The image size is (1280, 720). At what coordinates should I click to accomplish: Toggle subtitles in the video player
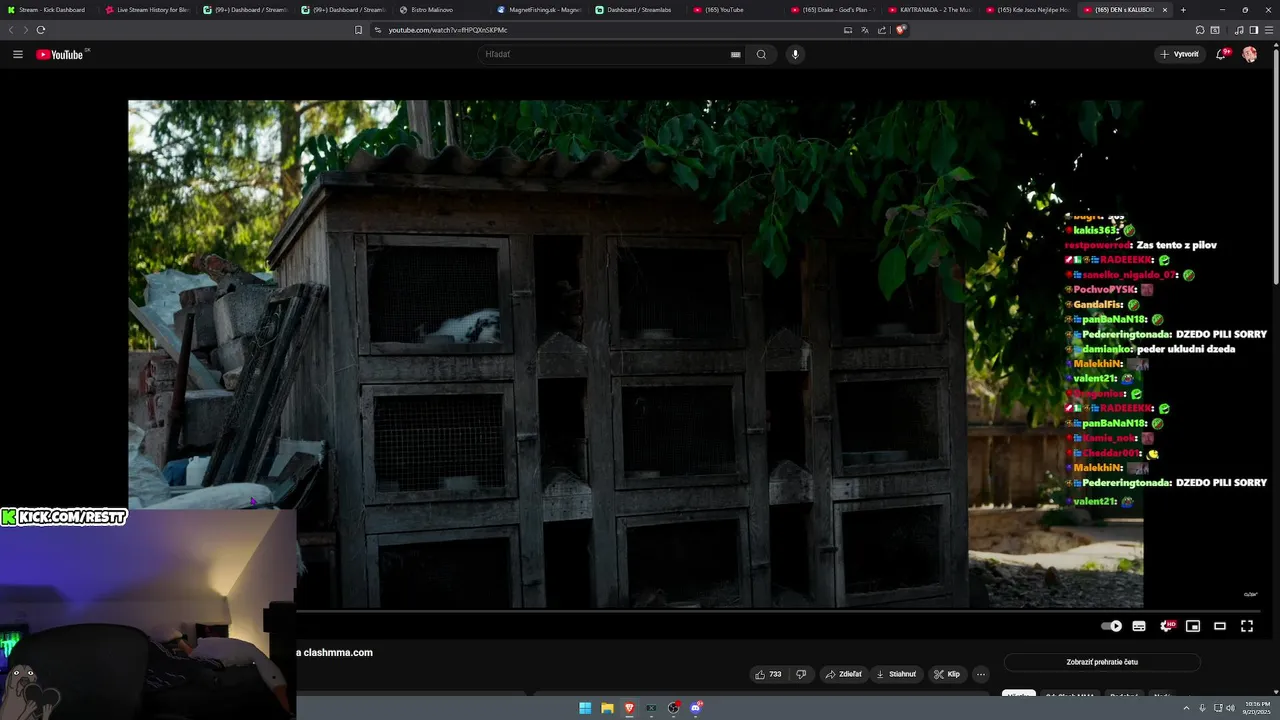point(1139,626)
